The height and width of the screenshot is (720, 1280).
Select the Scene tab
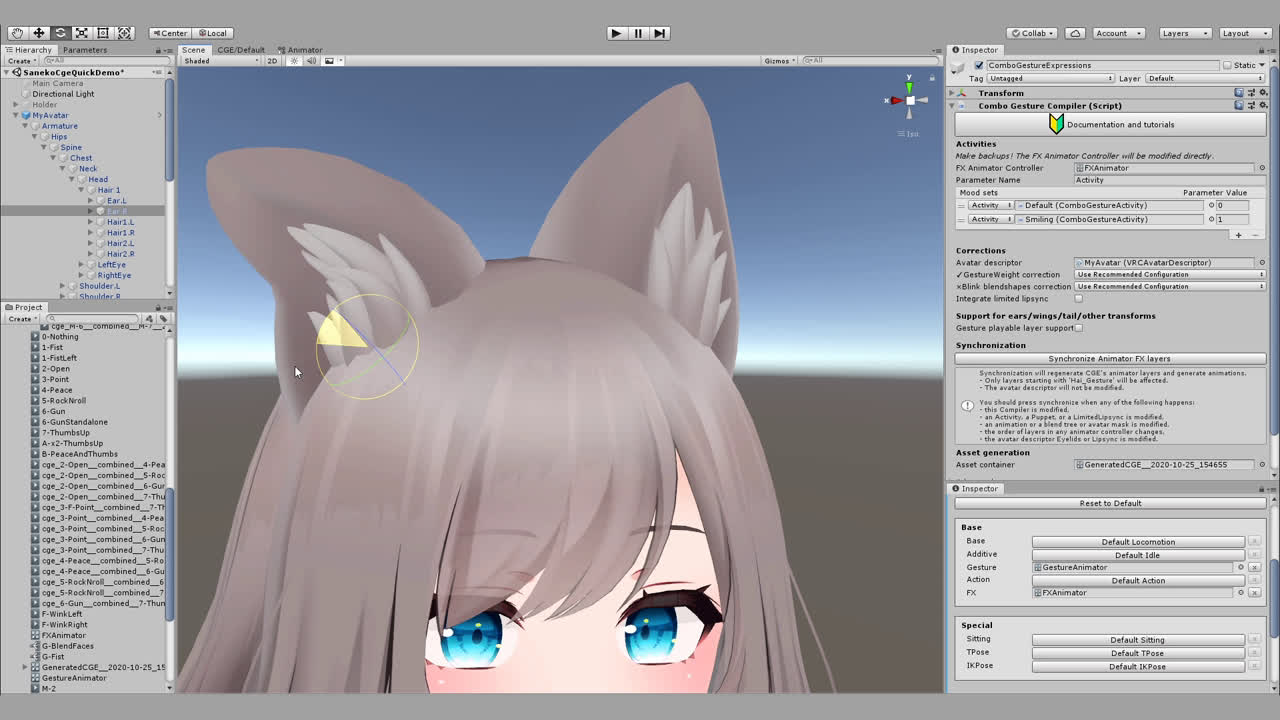pos(193,50)
